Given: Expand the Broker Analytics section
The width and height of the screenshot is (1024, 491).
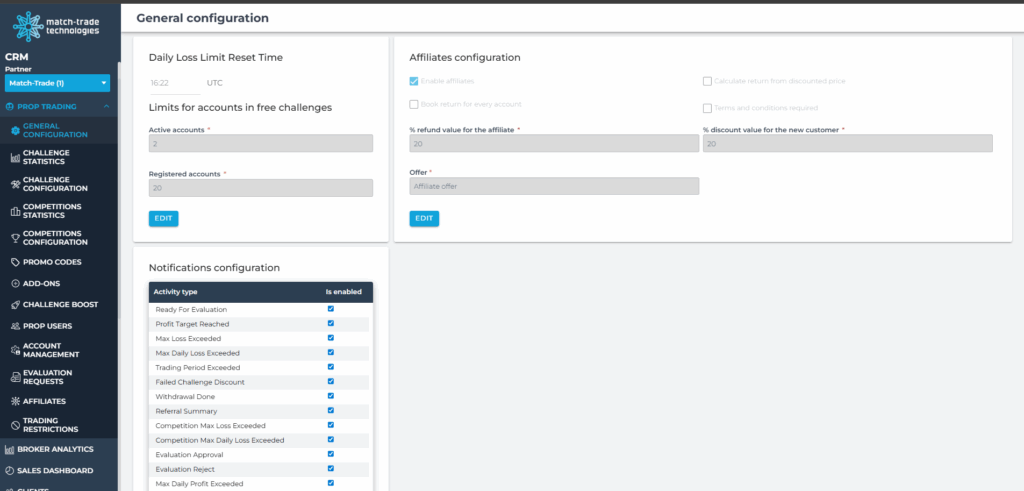Looking at the screenshot, I should (x=57, y=450).
